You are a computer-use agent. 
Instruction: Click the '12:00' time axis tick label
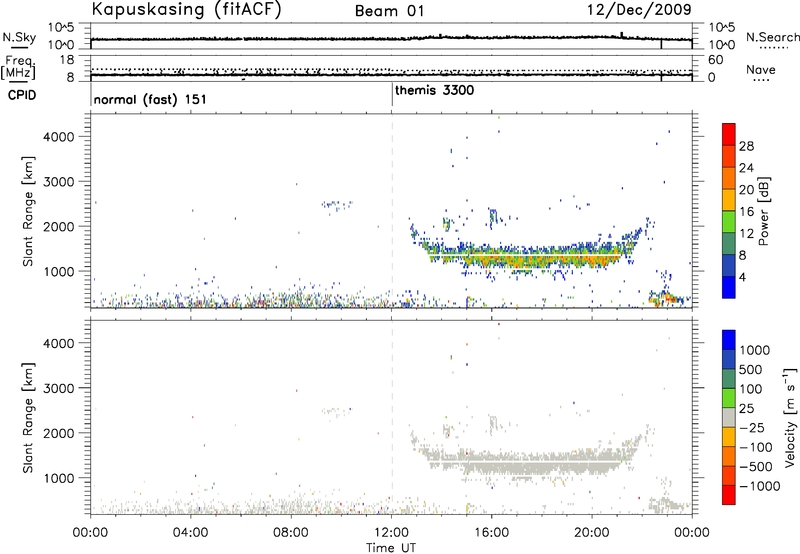coord(391,533)
